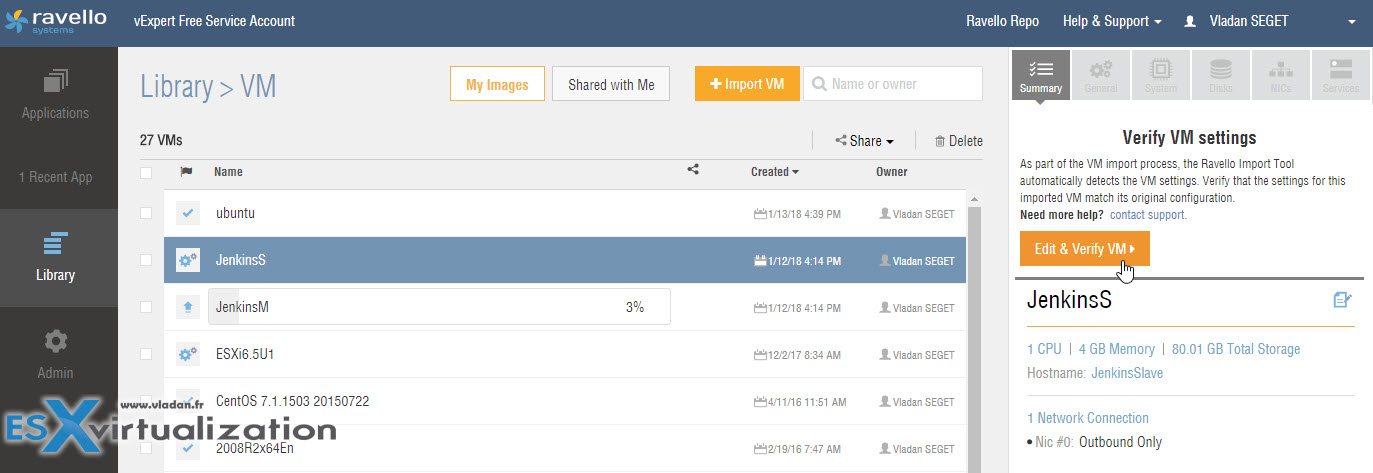Click the calendar icon in ESXi6.5U1 row
The height and width of the screenshot is (473, 1373).
(759, 355)
